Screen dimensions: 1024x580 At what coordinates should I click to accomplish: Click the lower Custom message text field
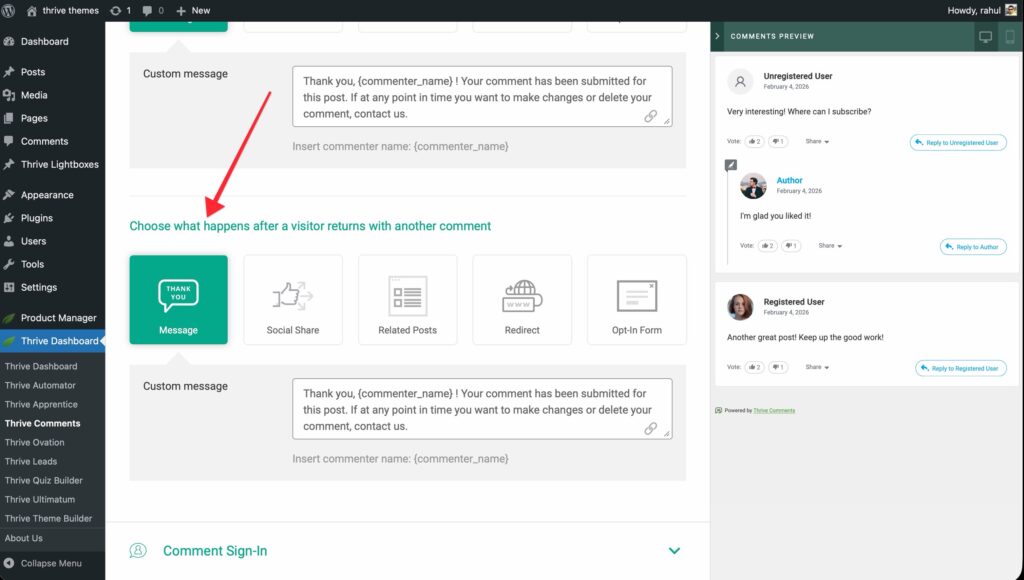tap(482, 410)
